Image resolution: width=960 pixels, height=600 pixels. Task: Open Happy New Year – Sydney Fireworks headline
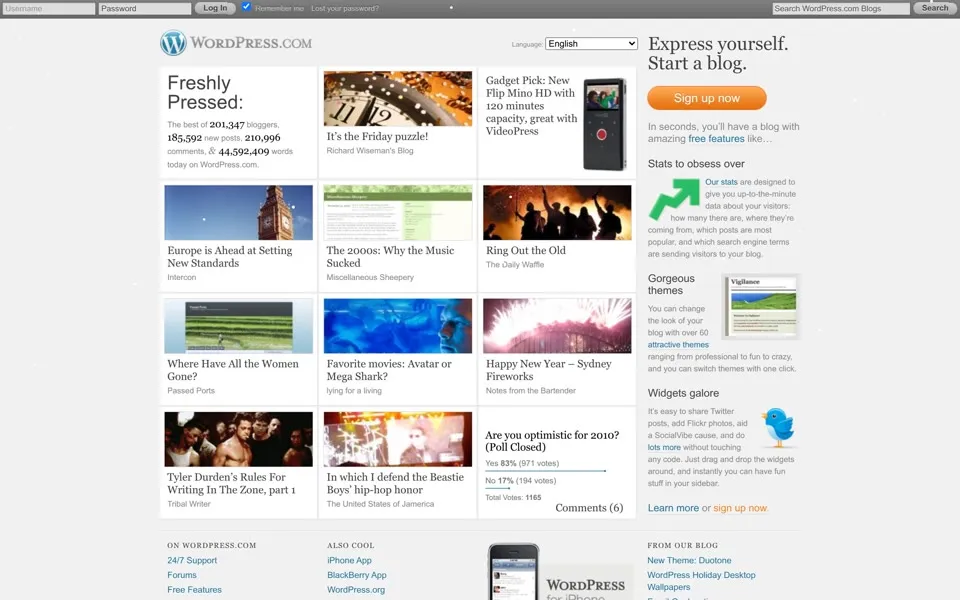click(x=549, y=370)
